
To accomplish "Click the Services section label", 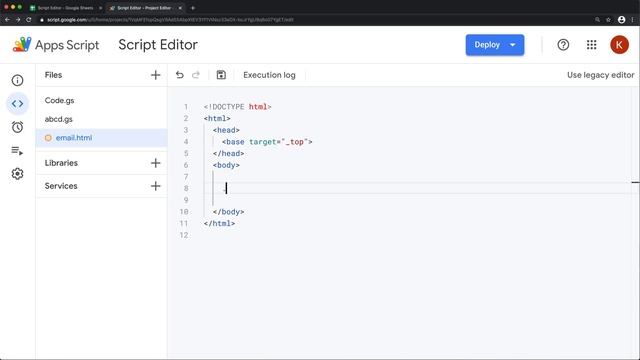I will click(61, 186).
